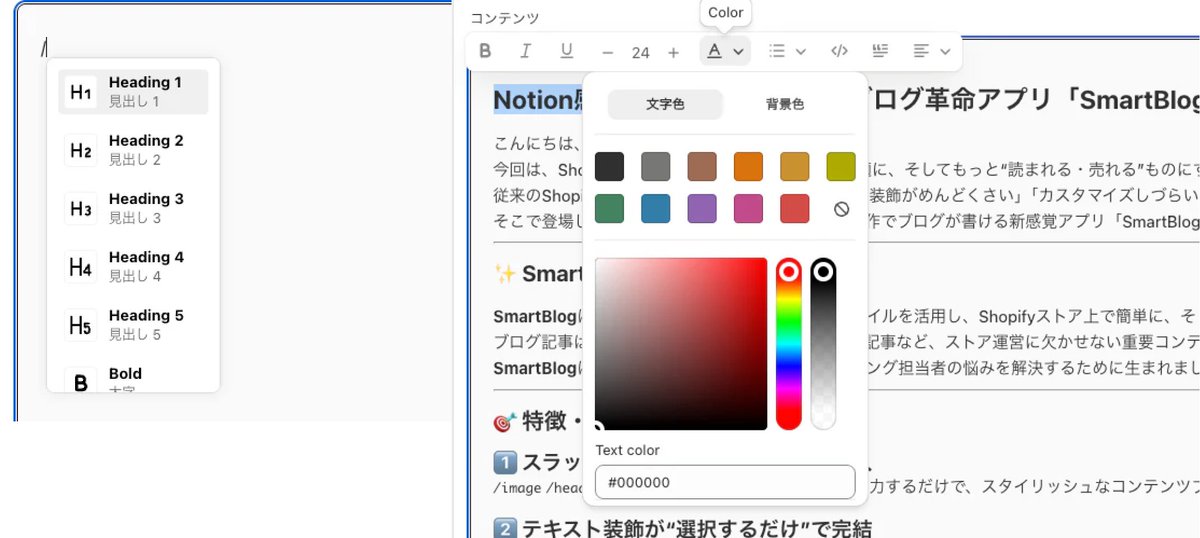Decrease font size with minus button
Image resolution: width=1200 pixels, height=538 pixels.
pos(608,52)
